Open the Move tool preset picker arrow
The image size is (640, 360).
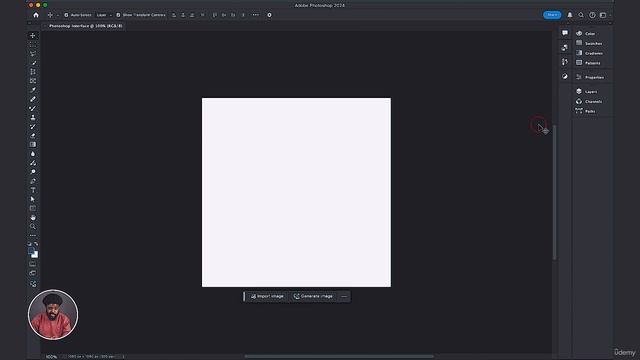pyautogui.click(x=58, y=15)
